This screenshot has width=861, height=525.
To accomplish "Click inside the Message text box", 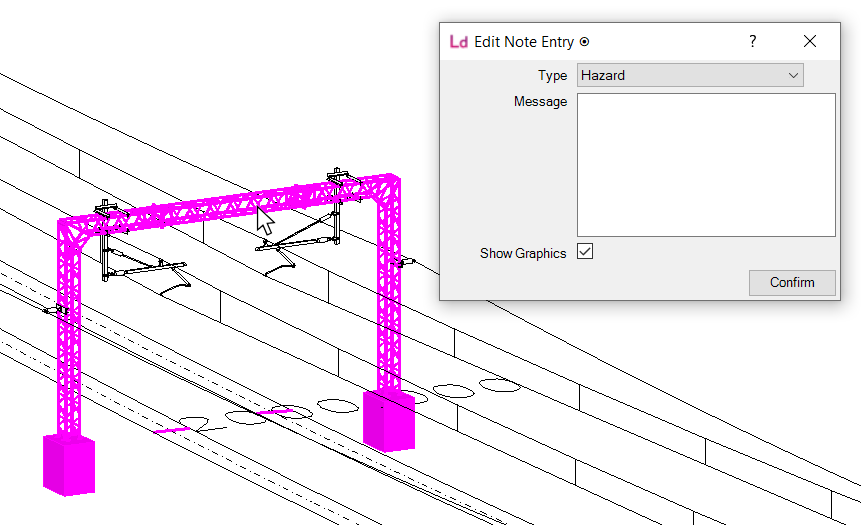I will pyautogui.click(x=706, y=165).
